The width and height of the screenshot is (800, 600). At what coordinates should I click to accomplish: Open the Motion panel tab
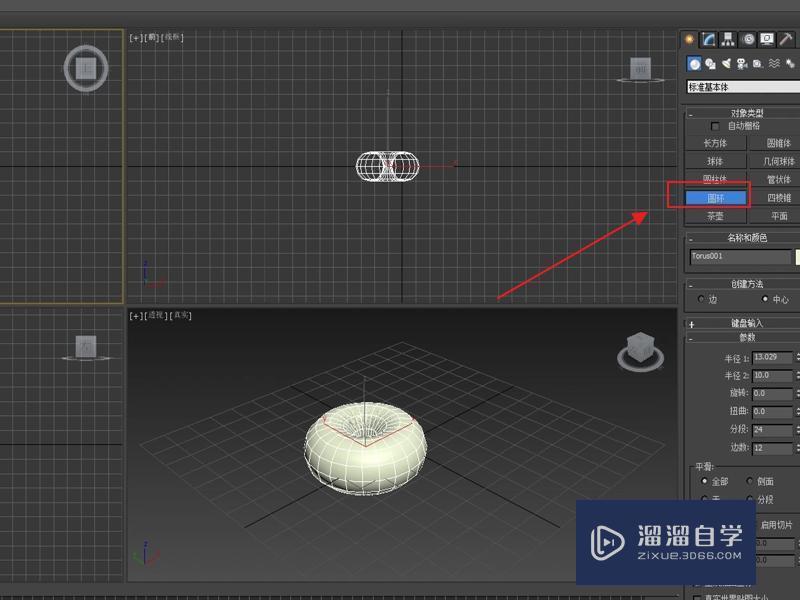[x=748, y=39]
